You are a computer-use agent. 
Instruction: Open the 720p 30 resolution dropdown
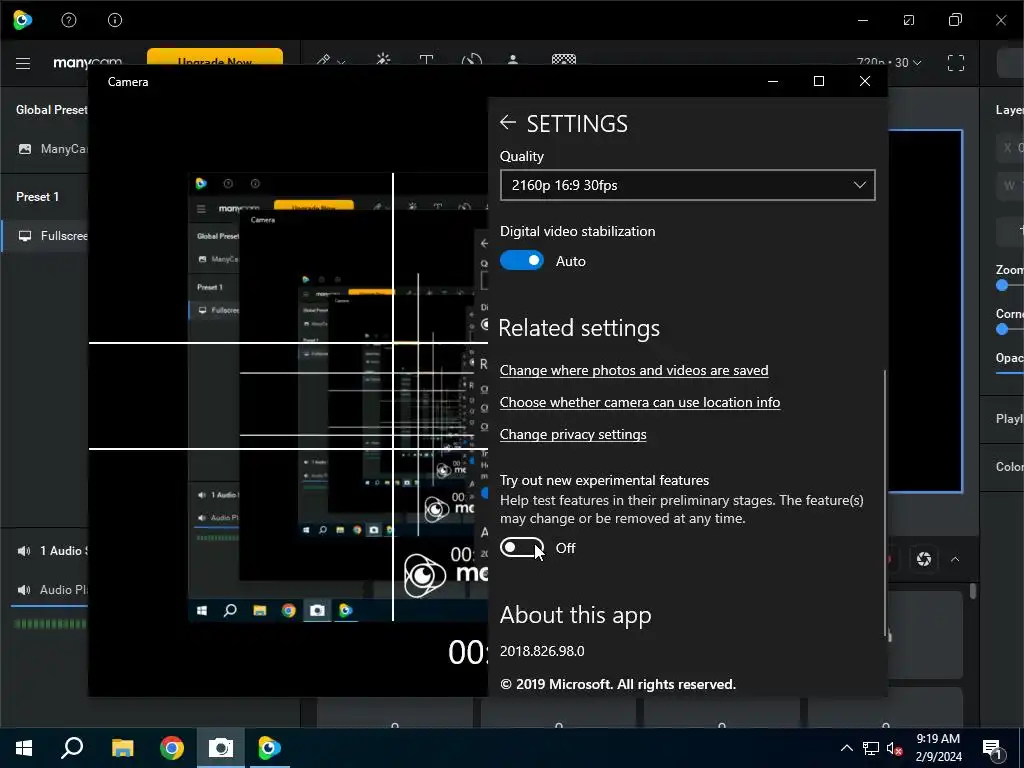pos(889,63)
